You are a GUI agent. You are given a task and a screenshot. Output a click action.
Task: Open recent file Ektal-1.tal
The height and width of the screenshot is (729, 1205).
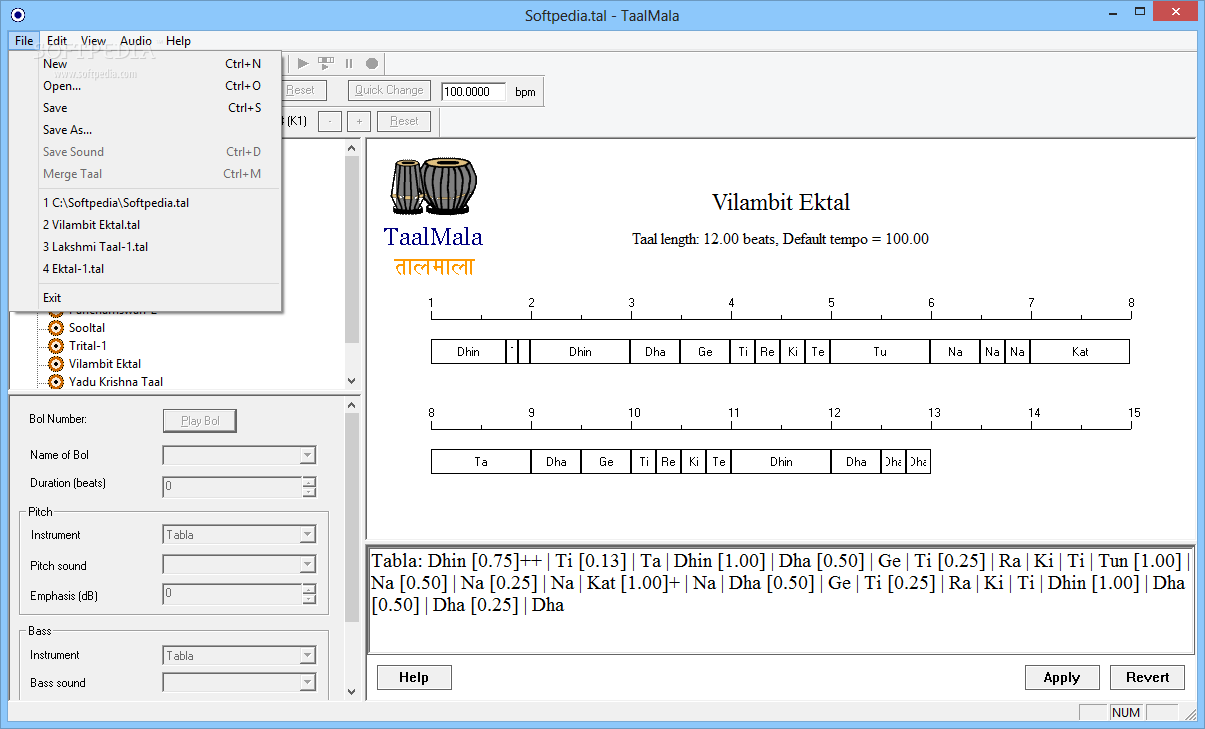146,269
